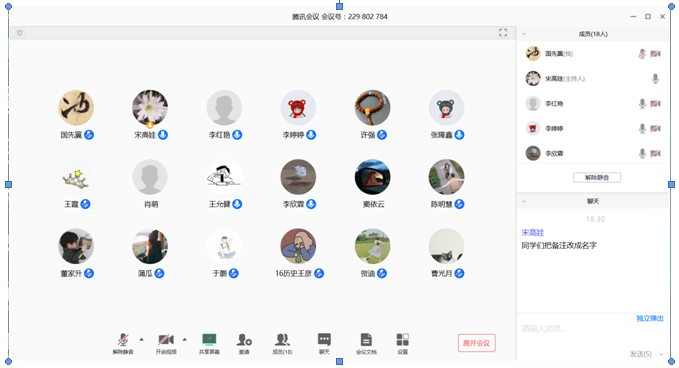Open 设置 settings grid icon
The image size is (679, 368).
pos(402,339)
